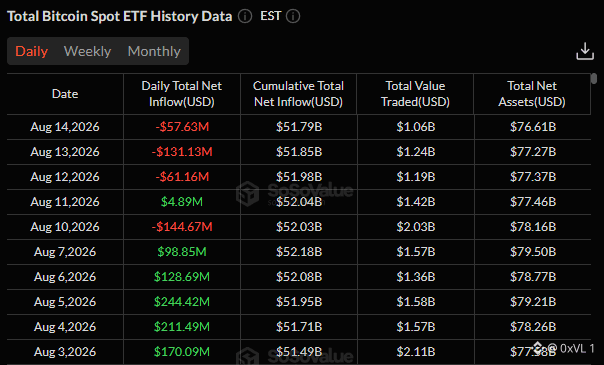Select Daily Total Net Inflow header
The image size is (604, 365).
point(182,94)
